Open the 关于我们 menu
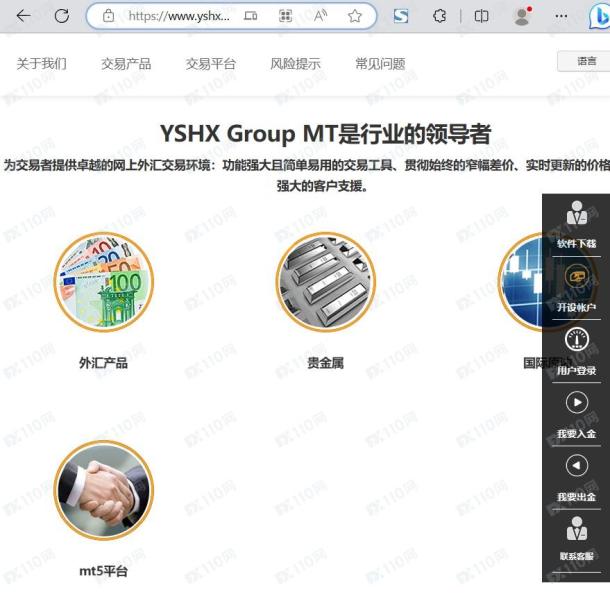 (x=42, y=63)
